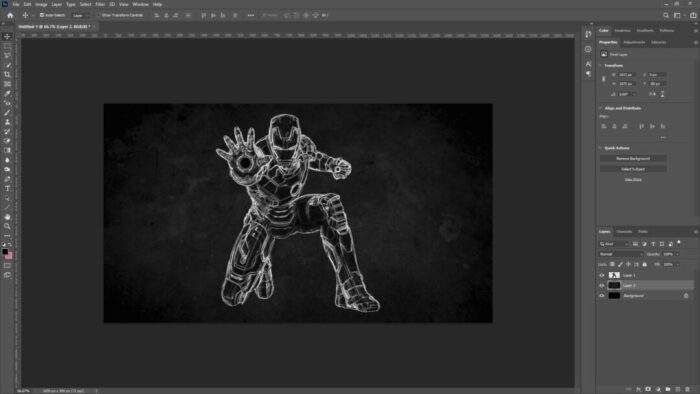Click the Layer 1 thumbnail
This screenshot has width=700, height=394.
pyautogui.click(x=614, y=275)
